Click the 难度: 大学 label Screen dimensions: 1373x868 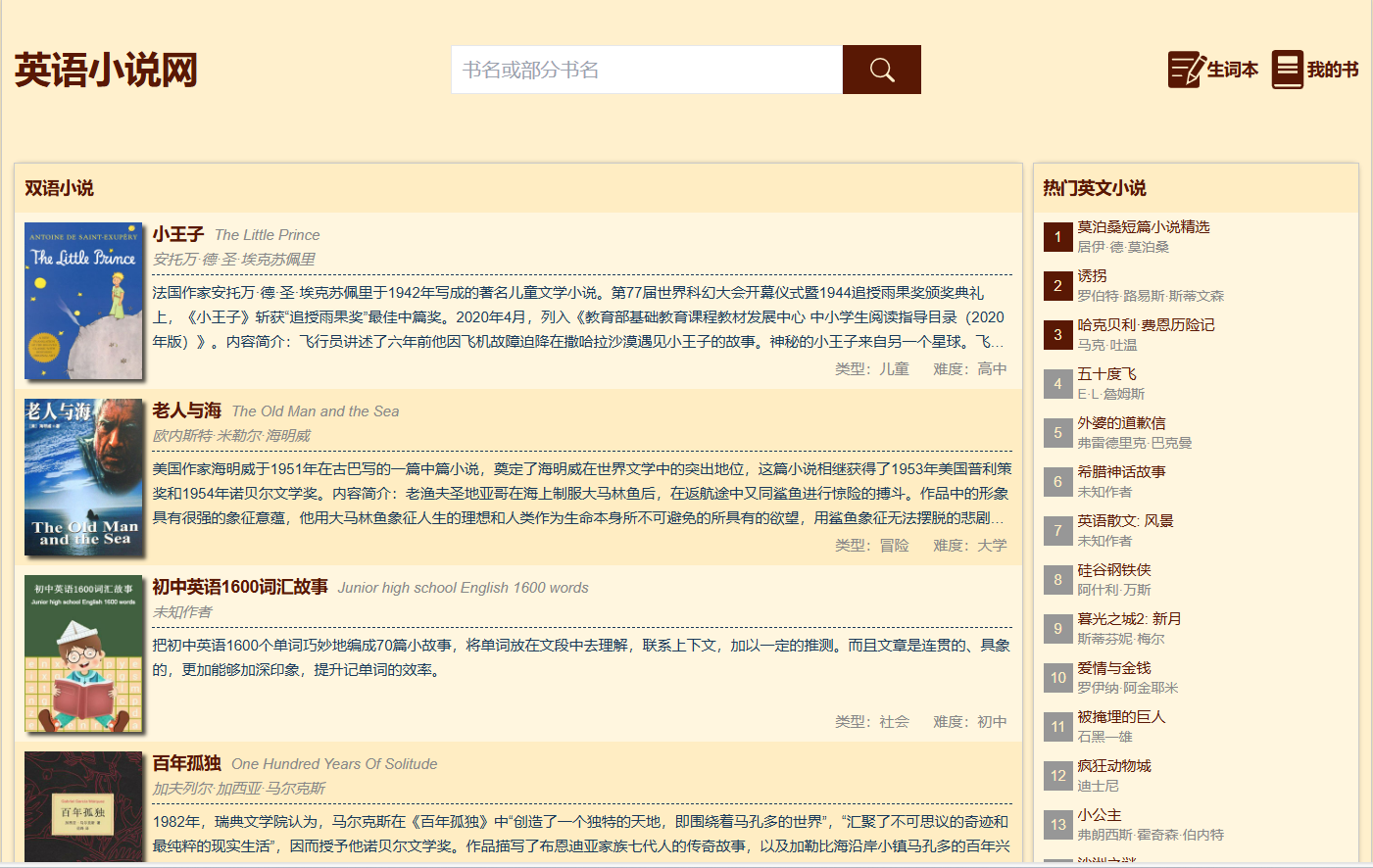(x=970, y=545)
